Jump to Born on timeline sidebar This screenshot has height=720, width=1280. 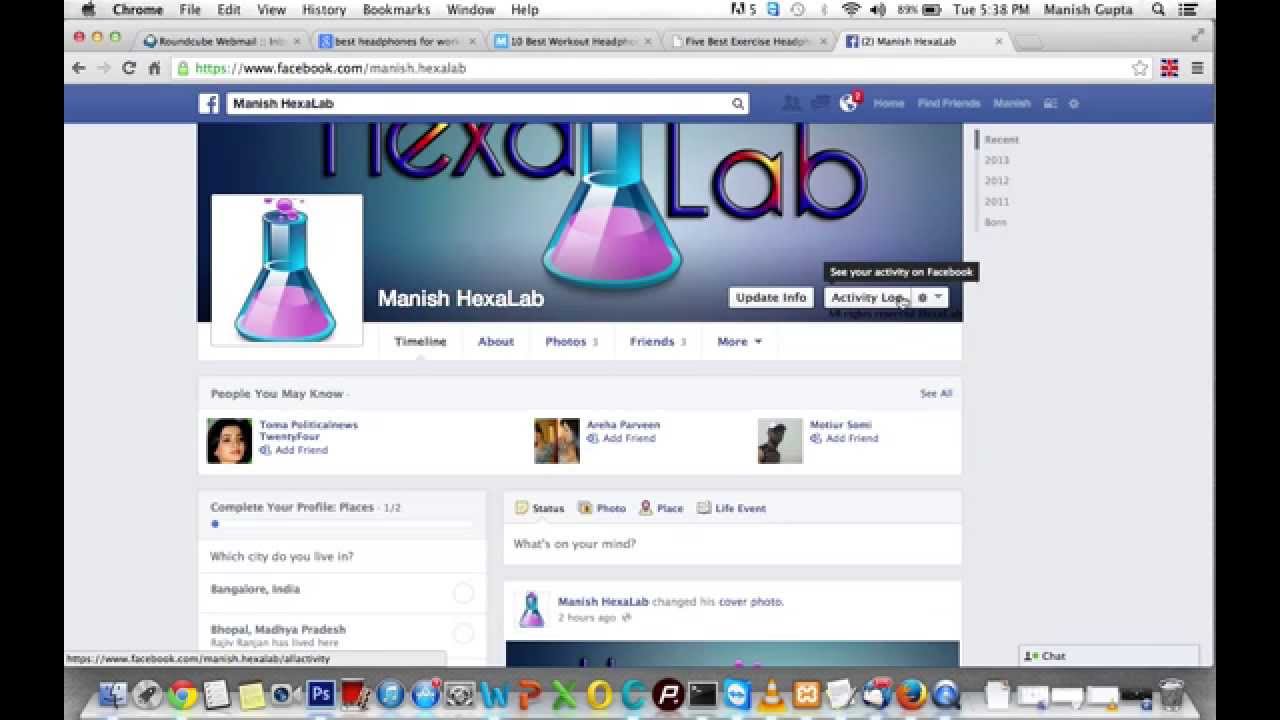995,222
